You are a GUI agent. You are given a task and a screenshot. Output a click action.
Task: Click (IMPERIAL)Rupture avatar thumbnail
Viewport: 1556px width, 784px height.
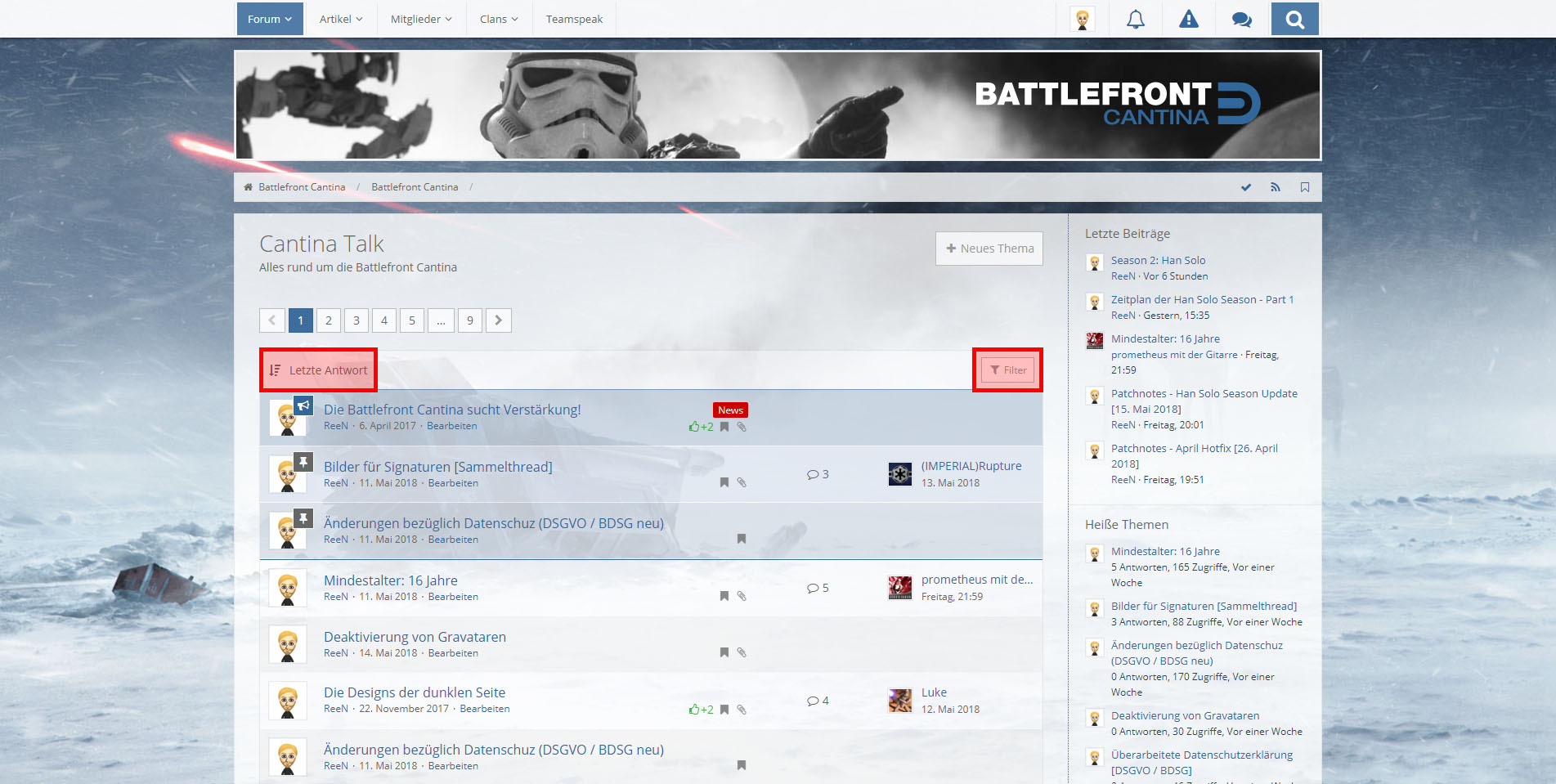tap(900, 474)
